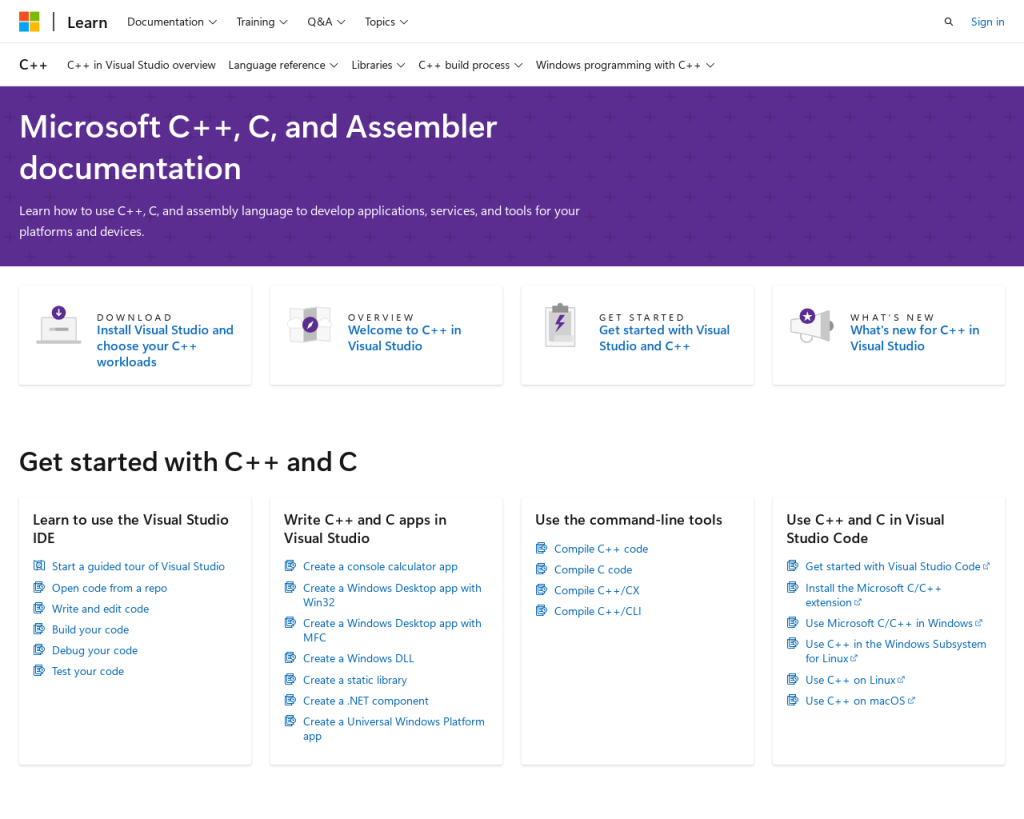Screen dimensions: 1024x819
Task: Open the Topics dropdown menu
Action: coord(386,22)
